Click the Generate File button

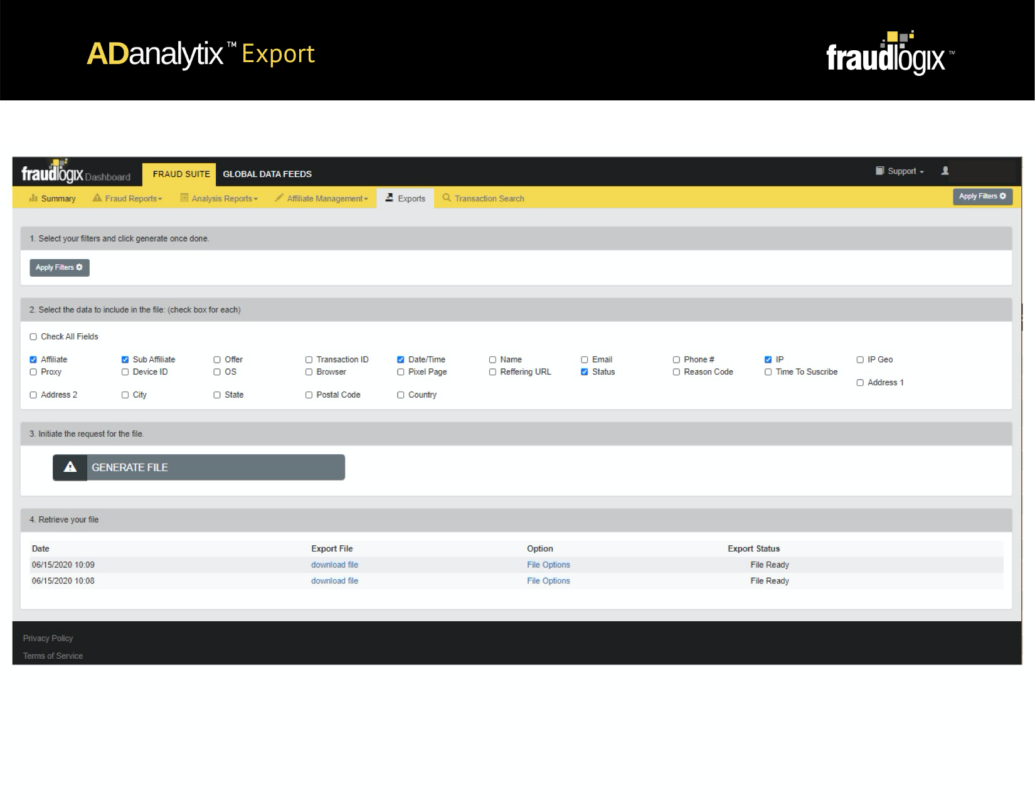coord(199,467)
